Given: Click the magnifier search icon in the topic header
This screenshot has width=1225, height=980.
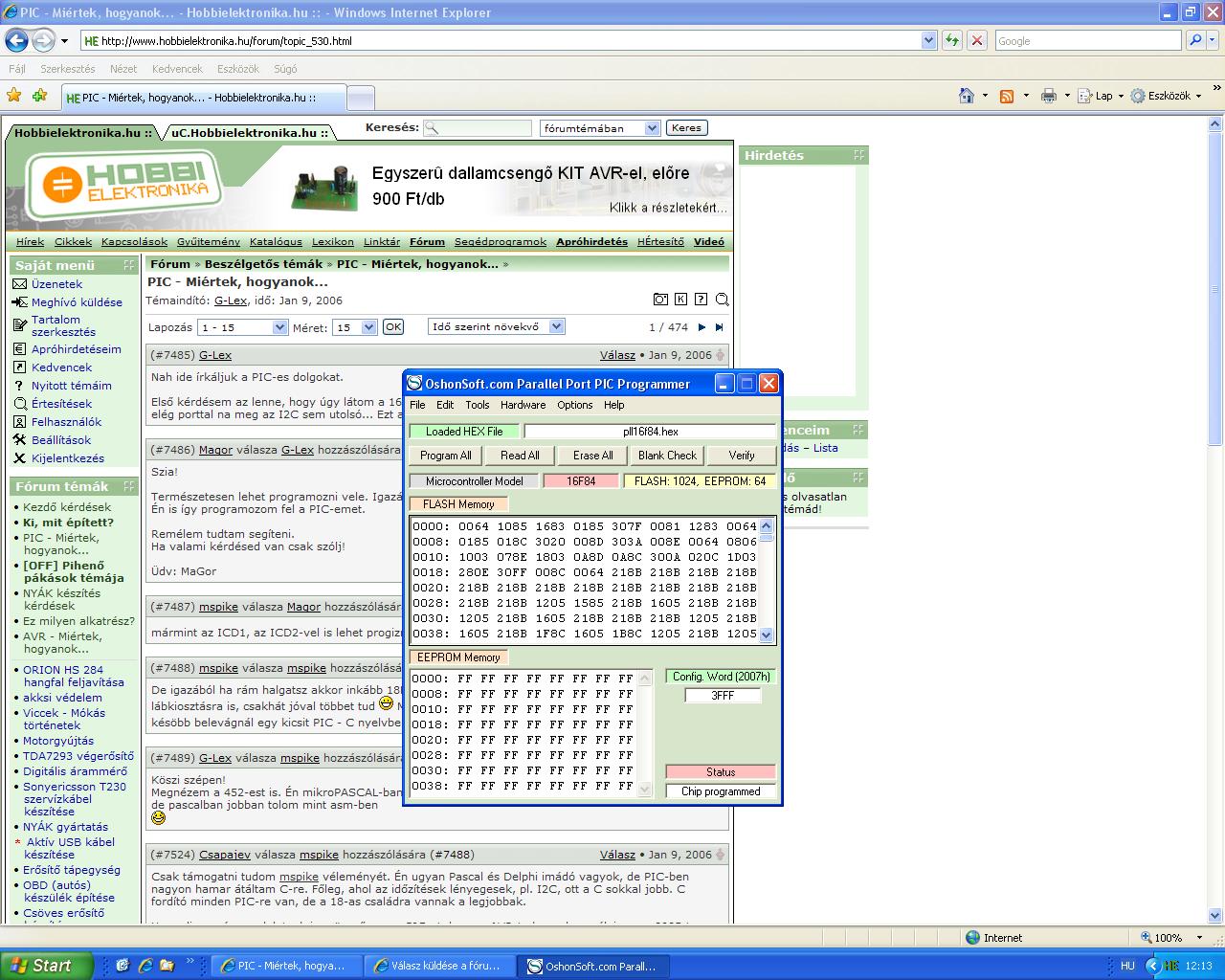Looking at the screenshot, I should (x=722, y=300).
